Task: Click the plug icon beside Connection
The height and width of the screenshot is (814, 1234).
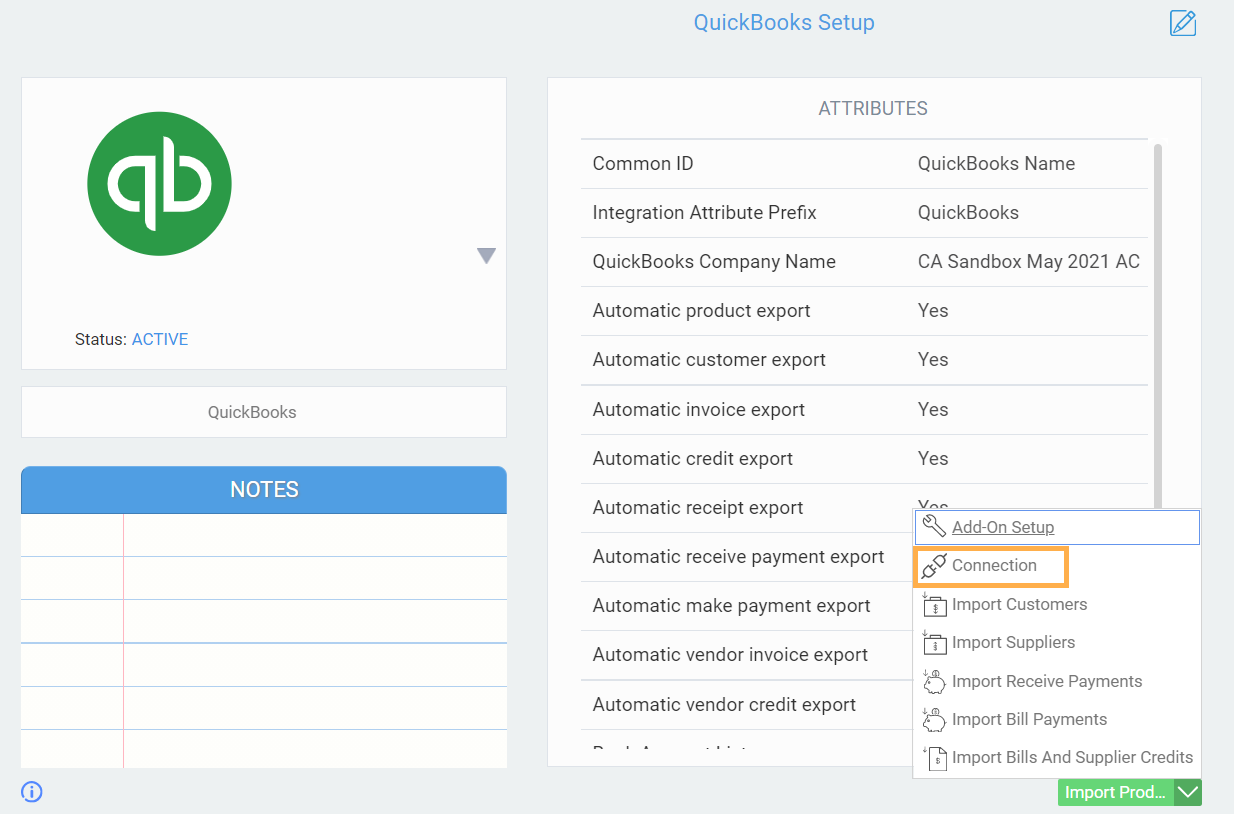Action: (x=934, y=566)
